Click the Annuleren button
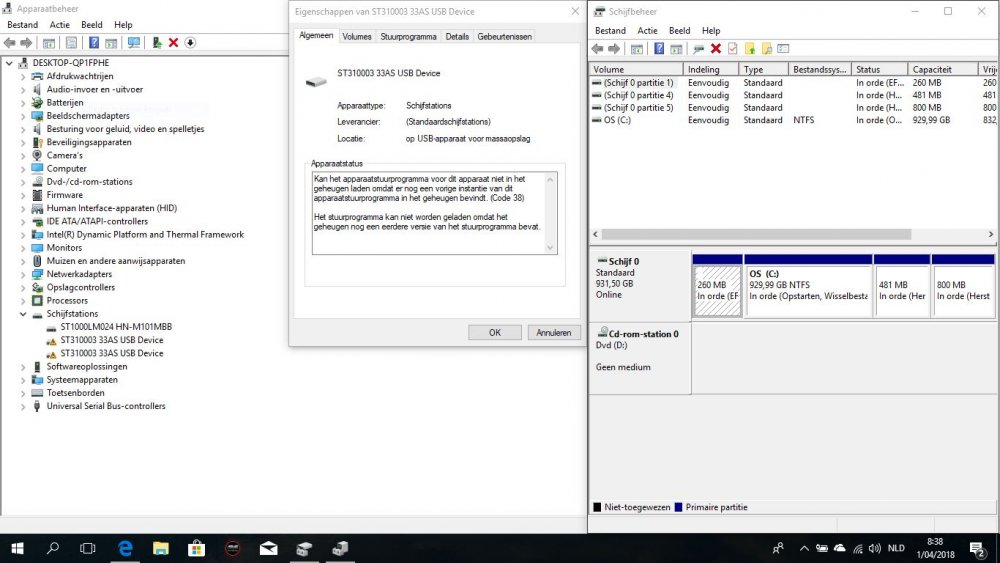The height and width of the screenshot is (563, 1000). pos(553,332)
